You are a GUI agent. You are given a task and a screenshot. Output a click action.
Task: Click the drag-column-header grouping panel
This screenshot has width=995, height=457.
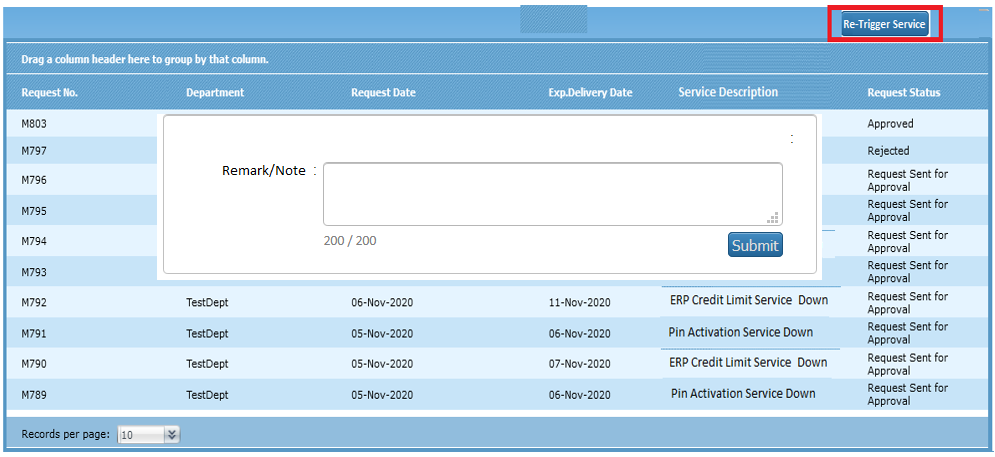pyautogui.click(x=145, y=60)
